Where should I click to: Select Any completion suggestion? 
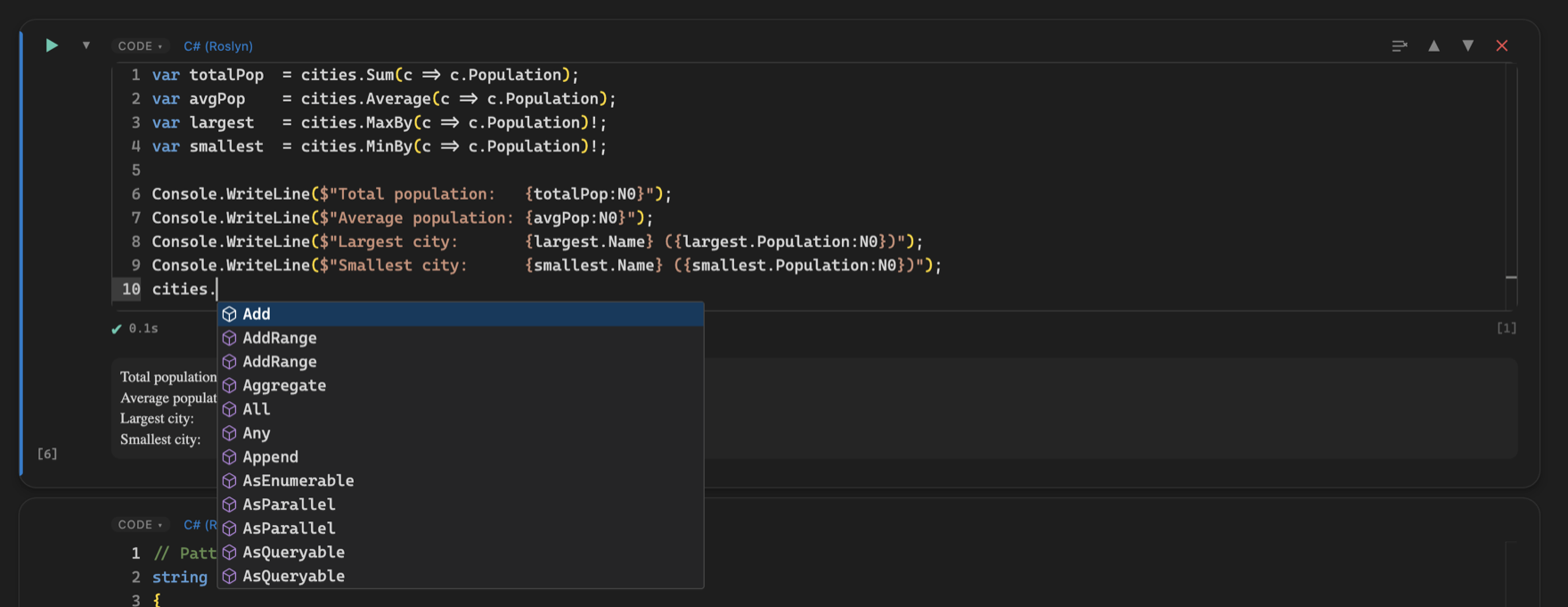(461, 433)
